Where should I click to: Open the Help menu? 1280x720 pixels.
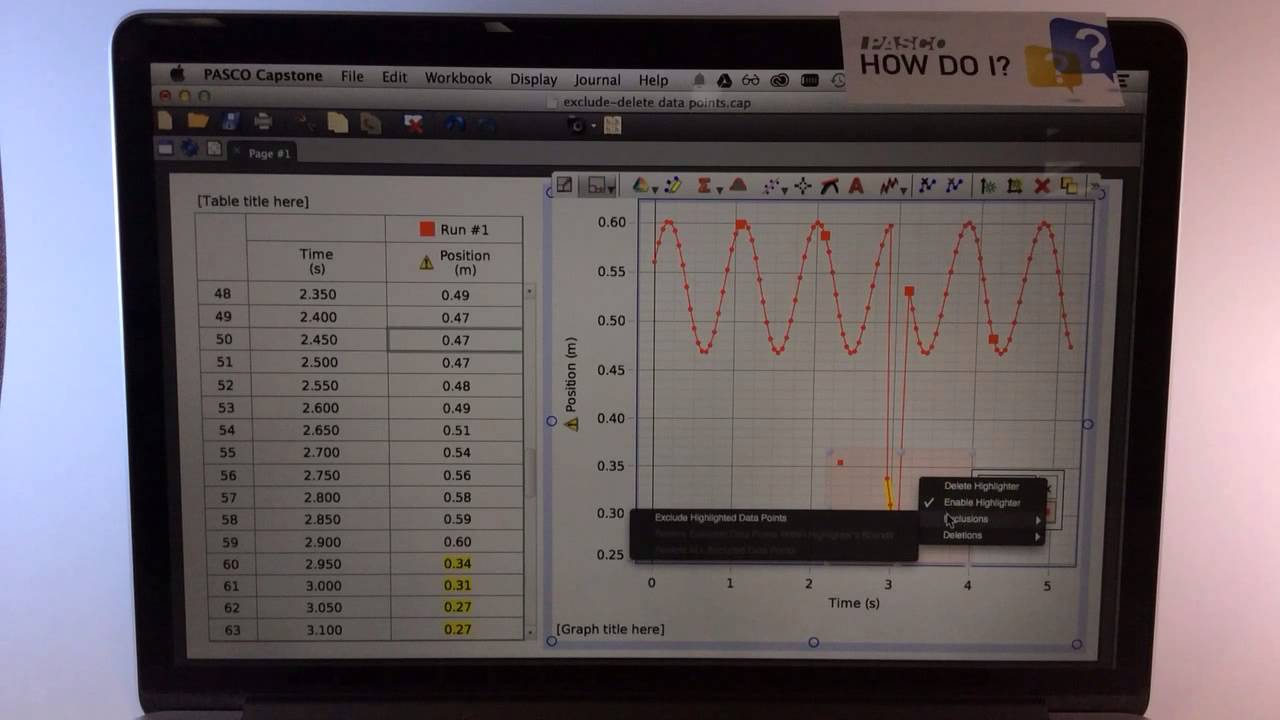pyautogui.click(x=653, y=80)
